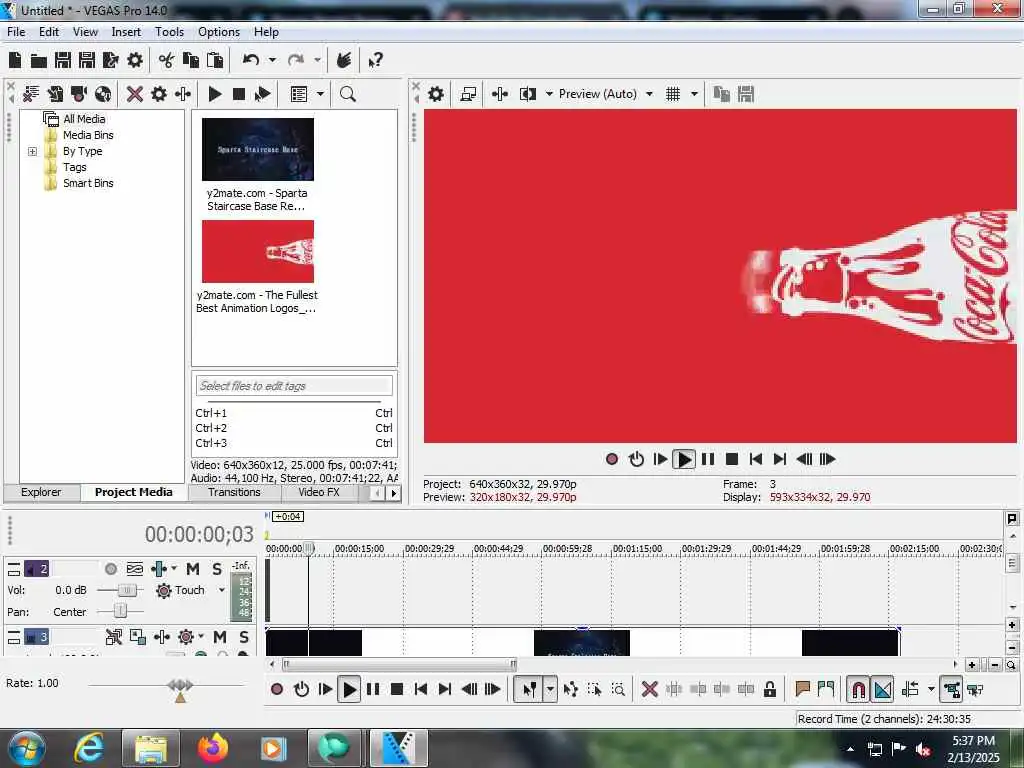Viewport: 1024px width, 768px height.
Task: Click the Import Media icon in Project Media
Action: coord(55,94)
